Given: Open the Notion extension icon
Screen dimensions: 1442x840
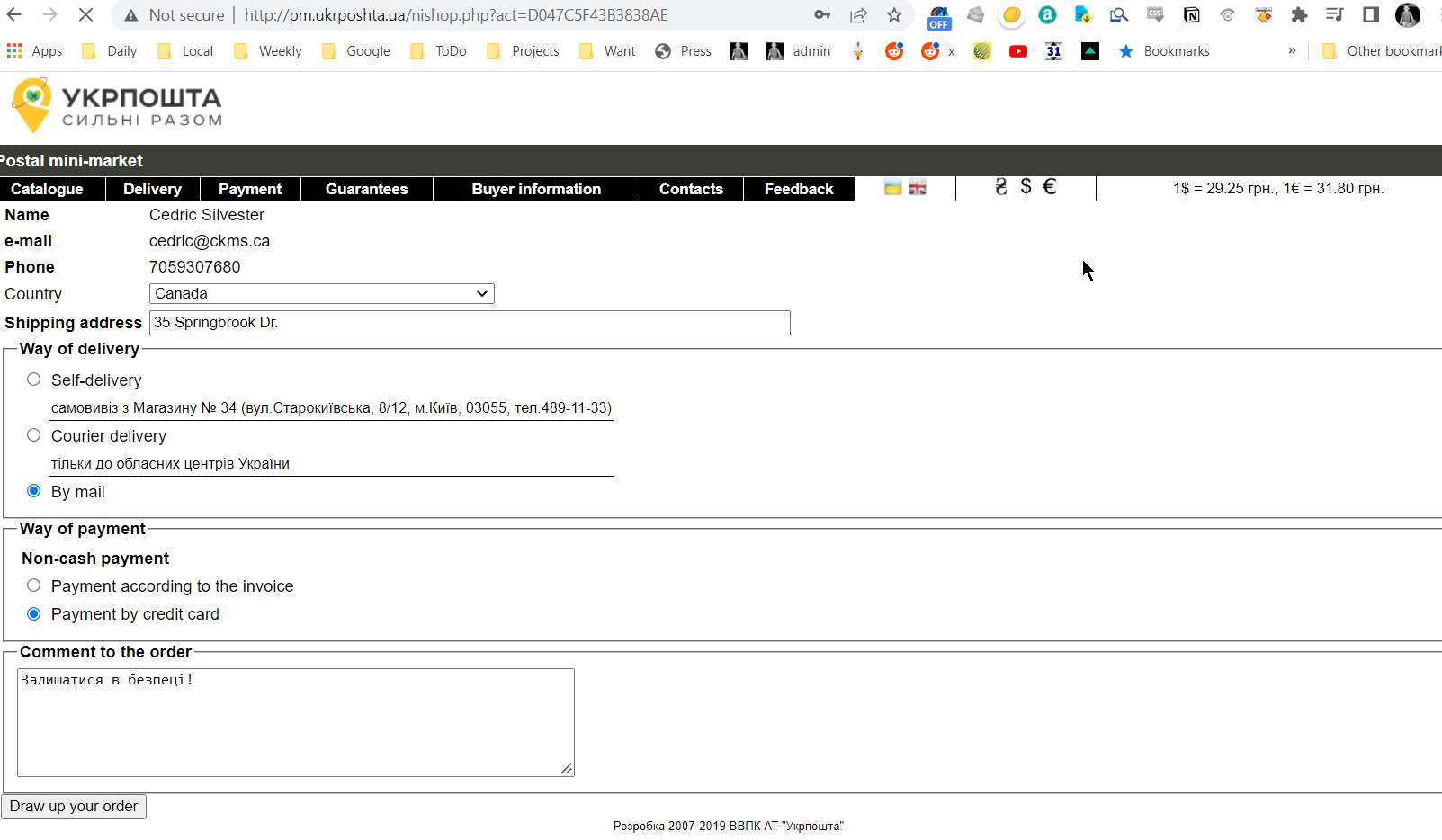Looking at the screenshot, I should click(x=1191, y=15).
